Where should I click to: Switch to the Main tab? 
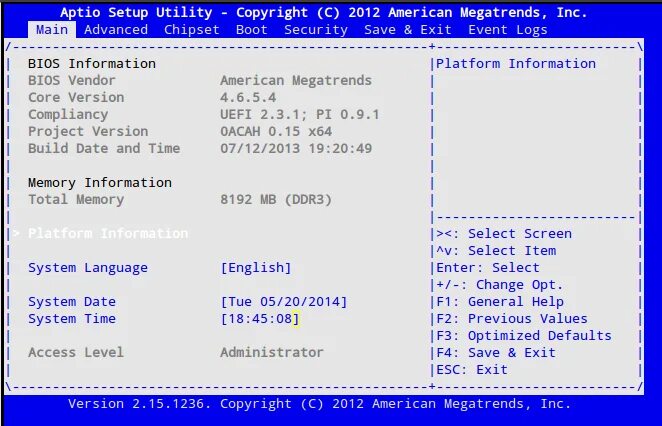(x=52, y=30)
